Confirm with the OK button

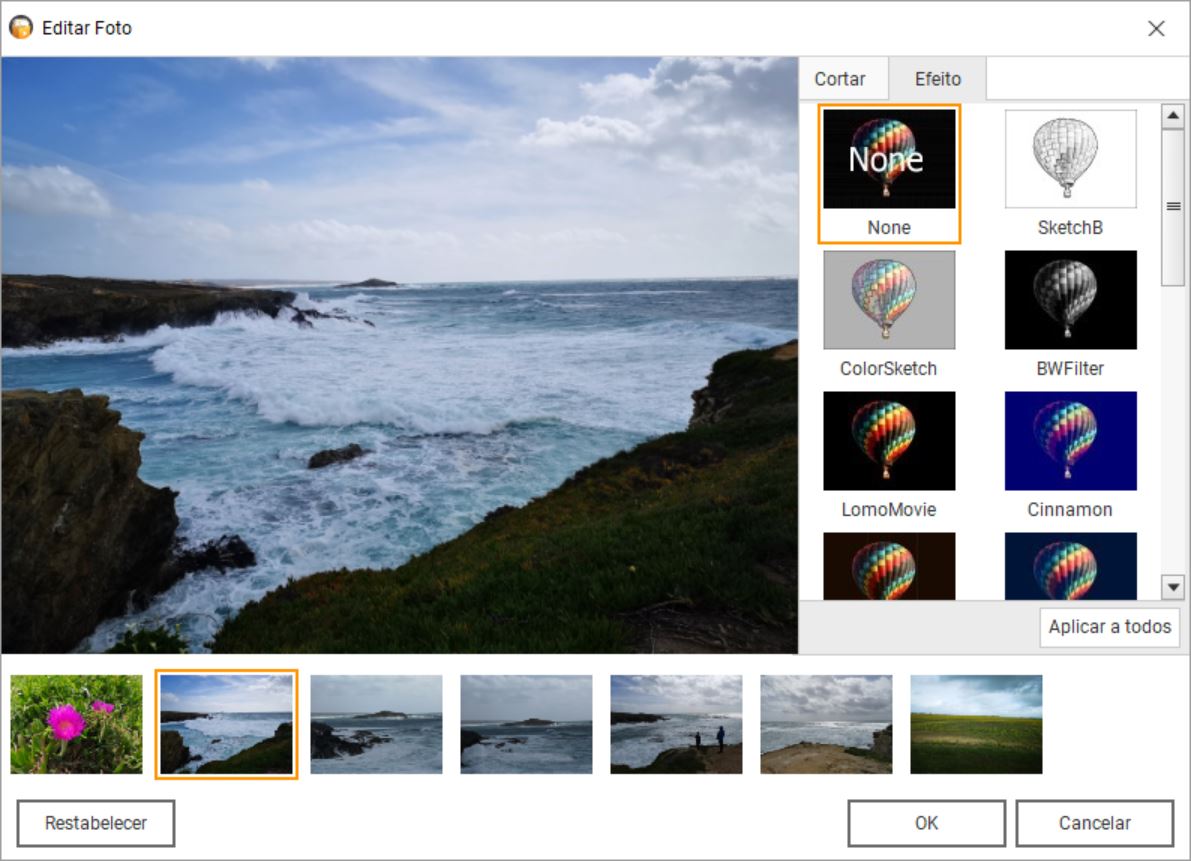[x=927, y=823]
